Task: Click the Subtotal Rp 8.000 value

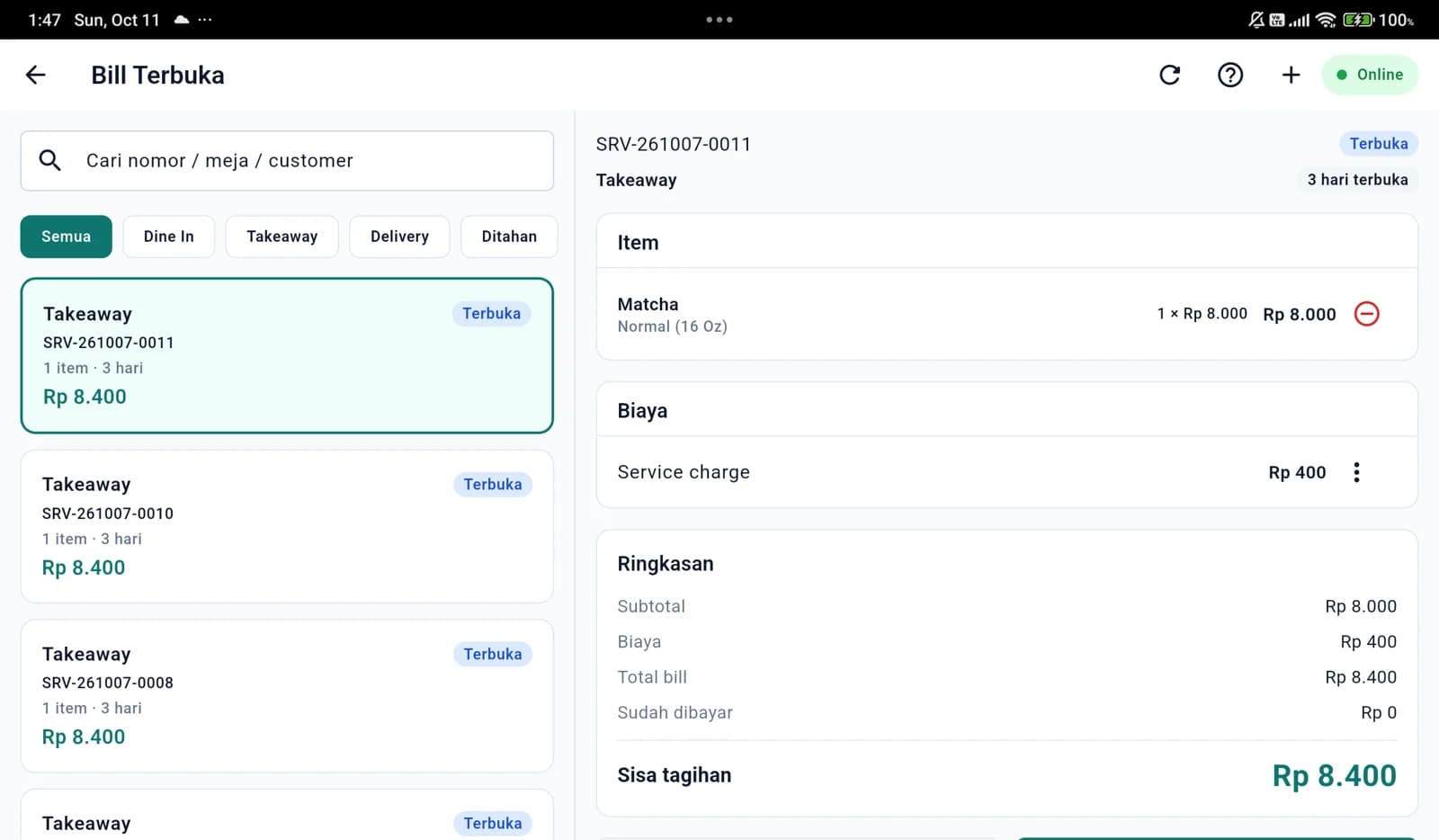Action: (x=1361, y=606)
